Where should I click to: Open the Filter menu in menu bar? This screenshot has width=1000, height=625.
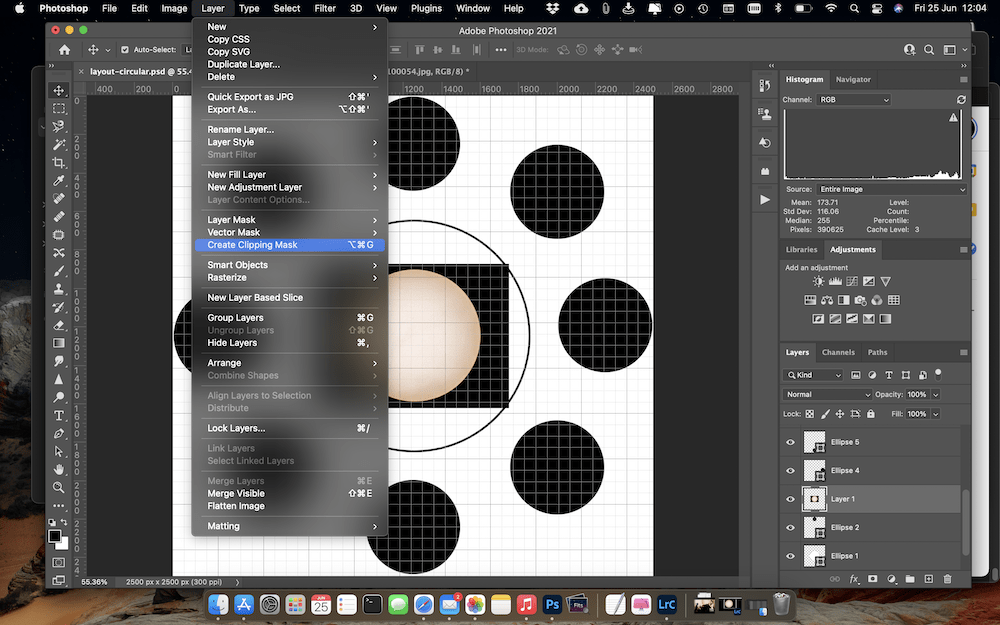[325, 8]
